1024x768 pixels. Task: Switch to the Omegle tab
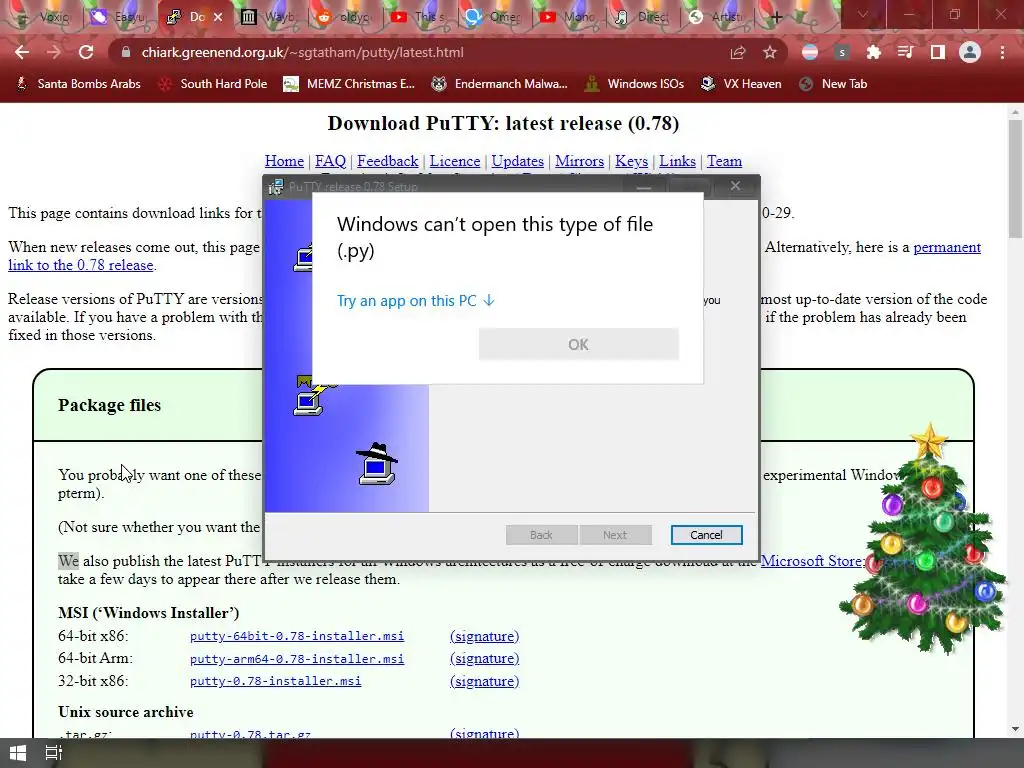(494, 17)
